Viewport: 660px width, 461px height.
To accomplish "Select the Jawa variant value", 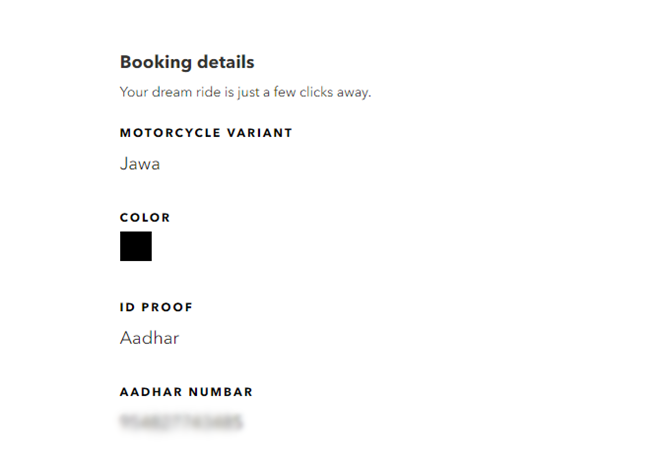I will coord(140,164).
